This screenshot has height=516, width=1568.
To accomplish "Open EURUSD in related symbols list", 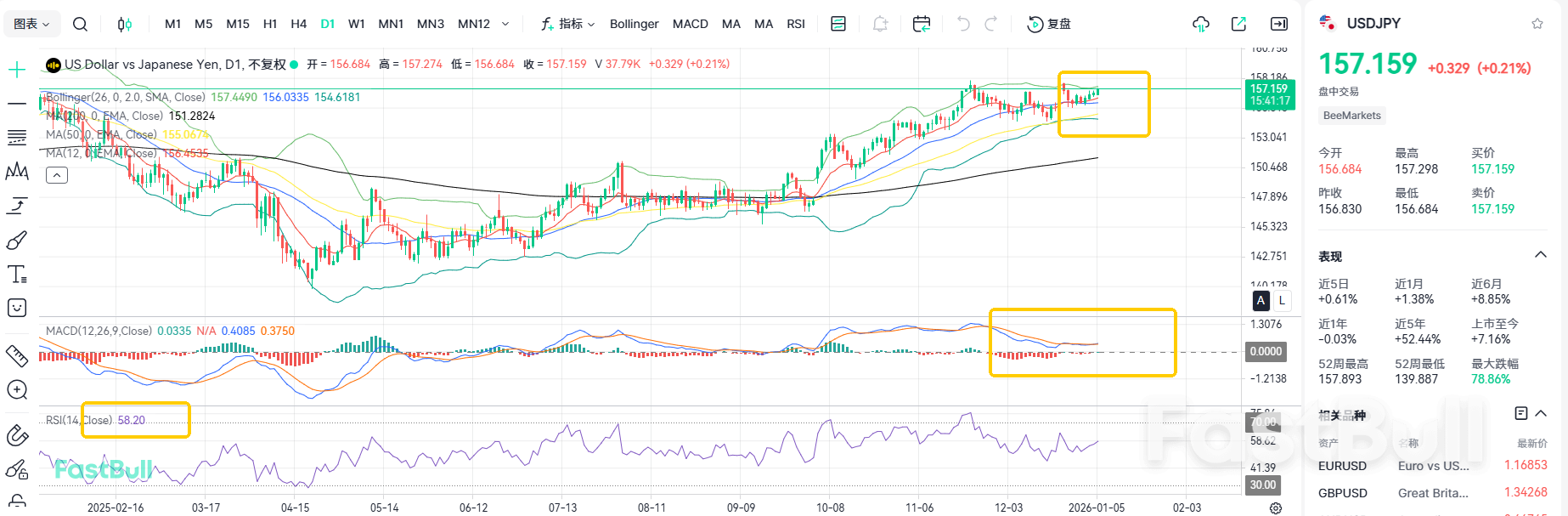I will [x=1342, y=466].
